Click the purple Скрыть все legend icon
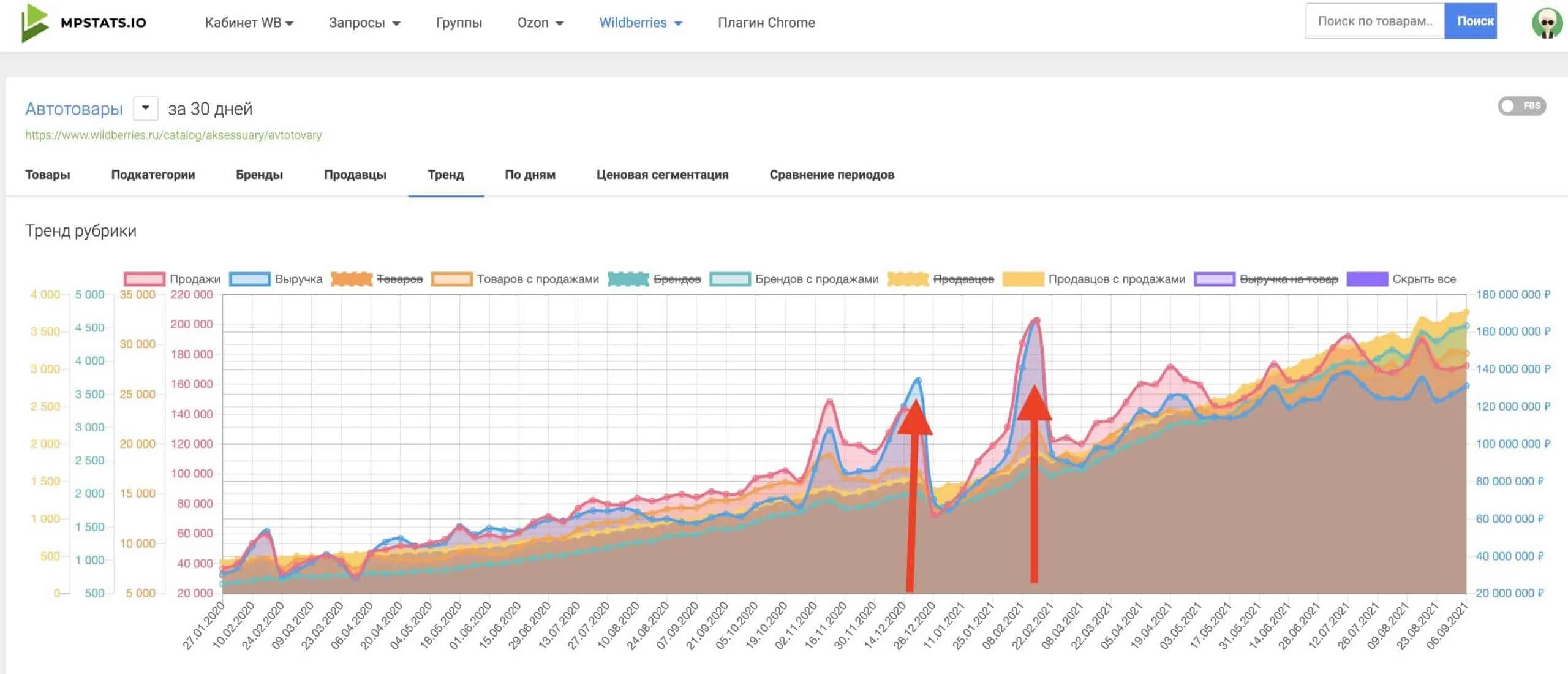Image resolution: width=1568 pixels, height=674 pixels. [x=1367, y=279]
